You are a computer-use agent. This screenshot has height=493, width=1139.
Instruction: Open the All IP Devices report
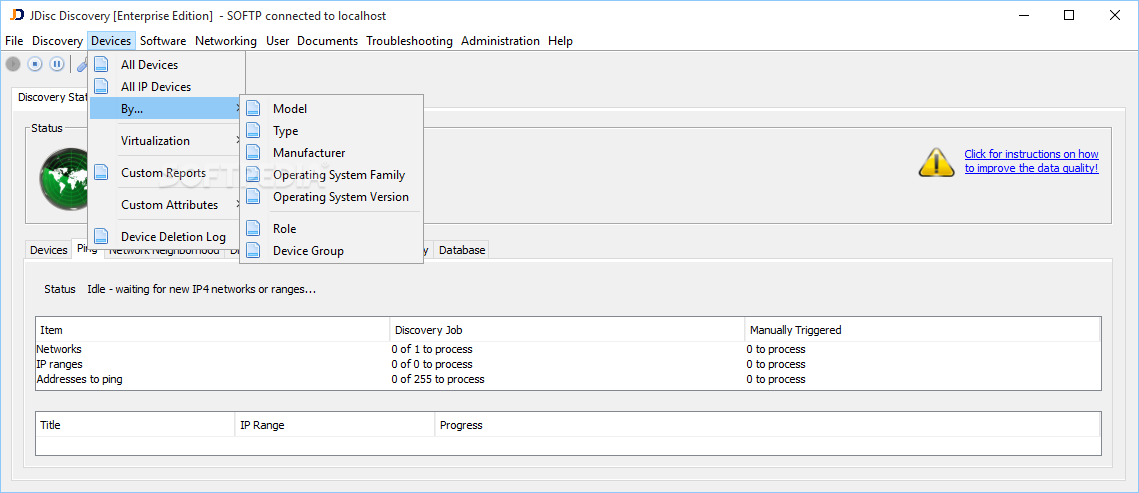click(167, 86)
